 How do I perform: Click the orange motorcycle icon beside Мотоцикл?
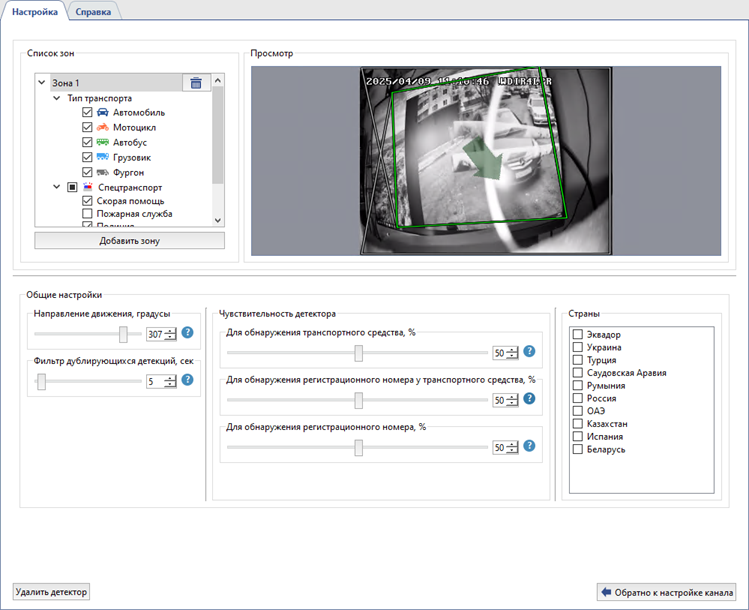point(102,128)
